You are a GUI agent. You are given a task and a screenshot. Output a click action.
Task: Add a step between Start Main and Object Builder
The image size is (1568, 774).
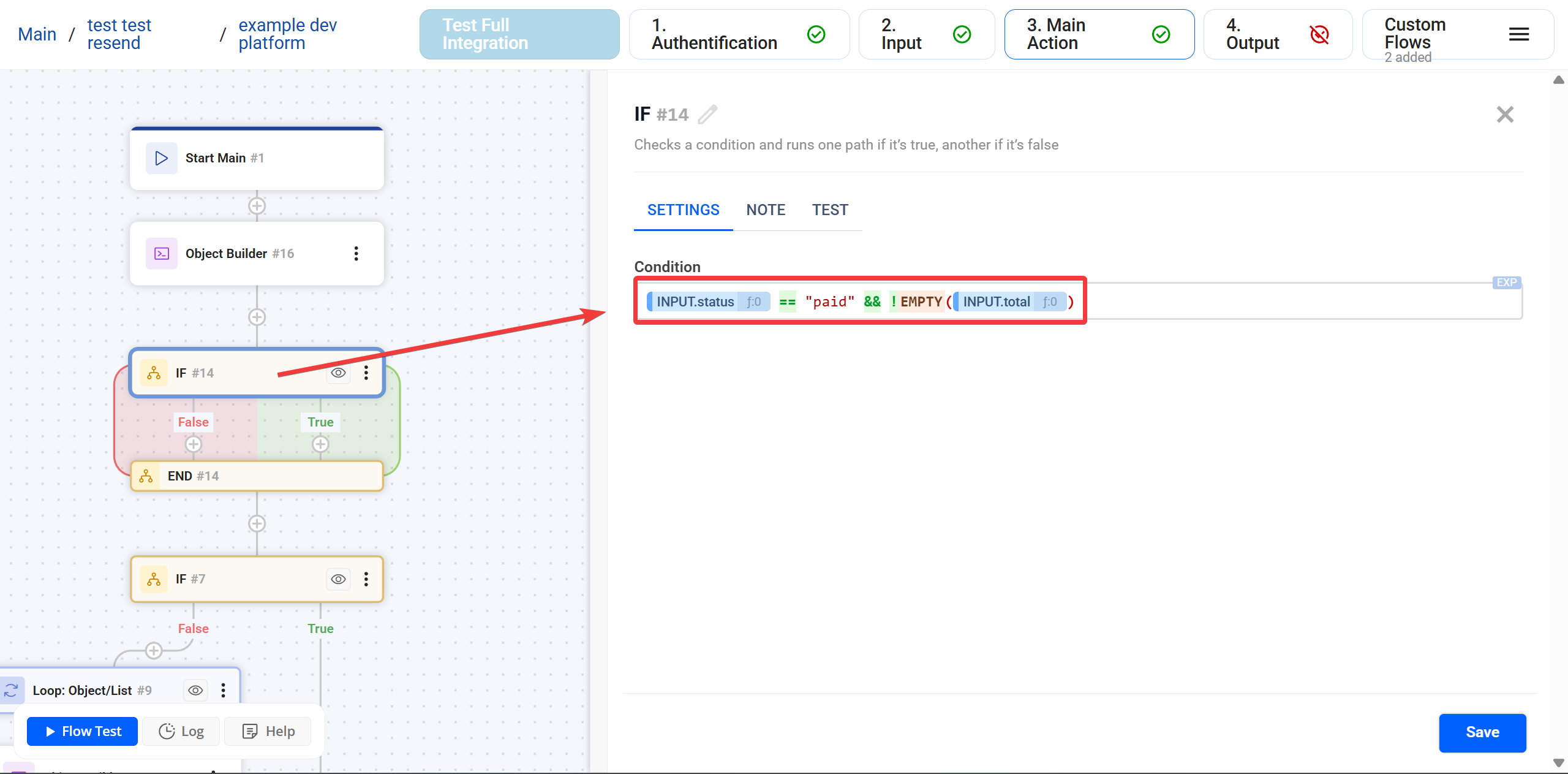[257, 206]
